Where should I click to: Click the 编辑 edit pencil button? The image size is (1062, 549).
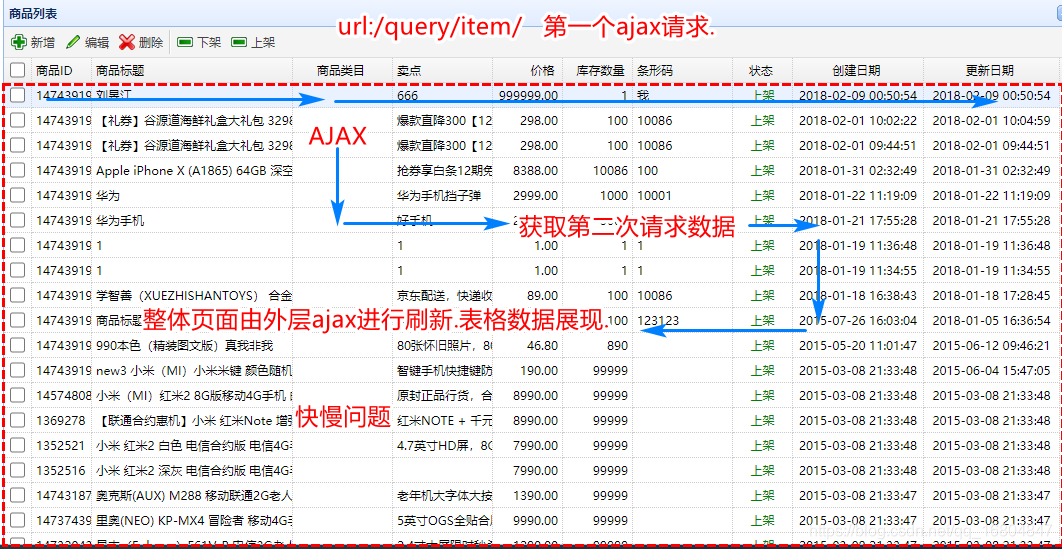(87, 43)
